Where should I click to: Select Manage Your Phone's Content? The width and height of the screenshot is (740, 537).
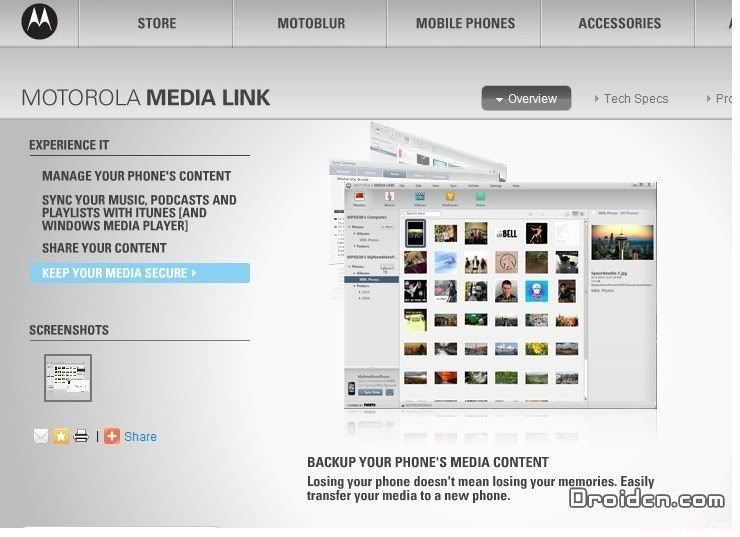[x=136, y=176]
